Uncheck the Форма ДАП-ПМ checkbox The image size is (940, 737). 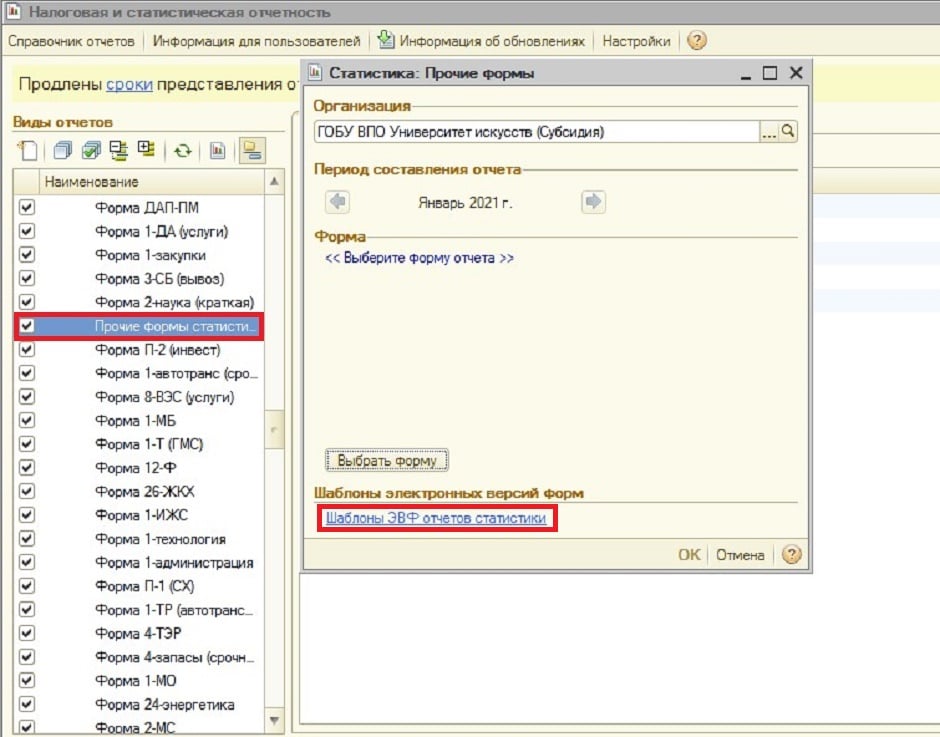click(27, 207)
